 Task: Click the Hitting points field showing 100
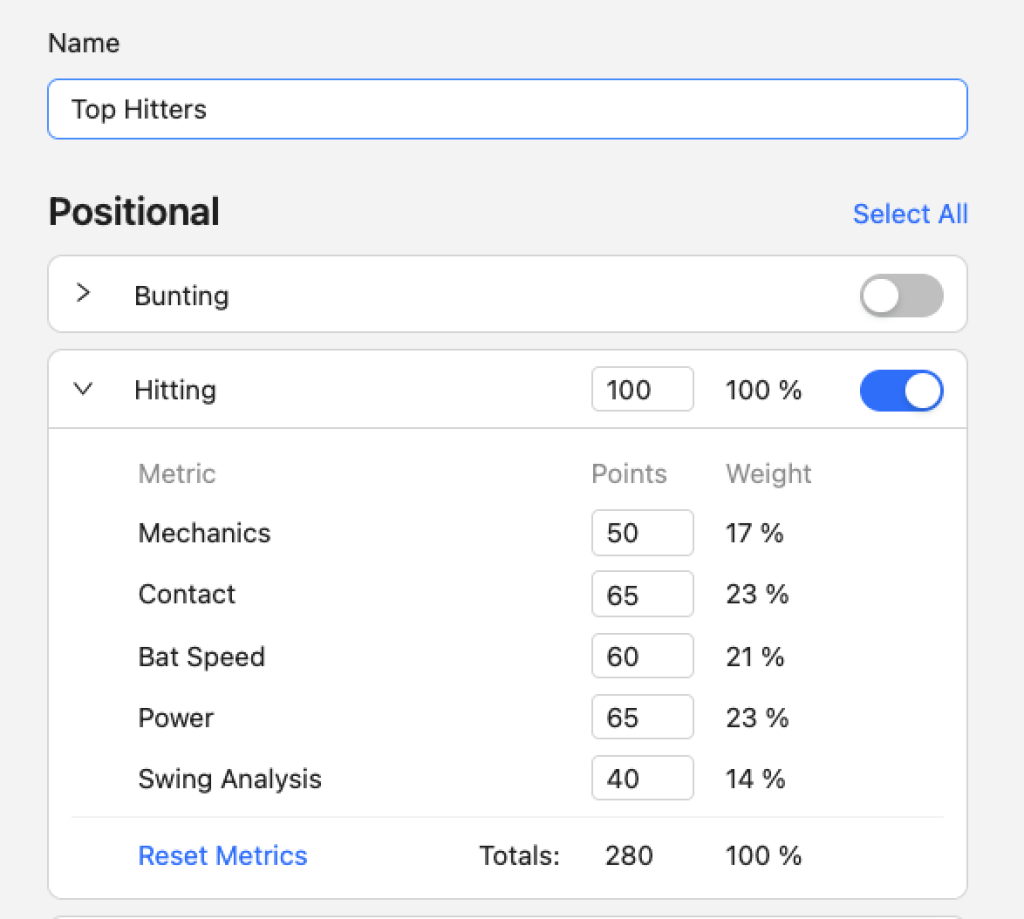(x=642, y=389)
